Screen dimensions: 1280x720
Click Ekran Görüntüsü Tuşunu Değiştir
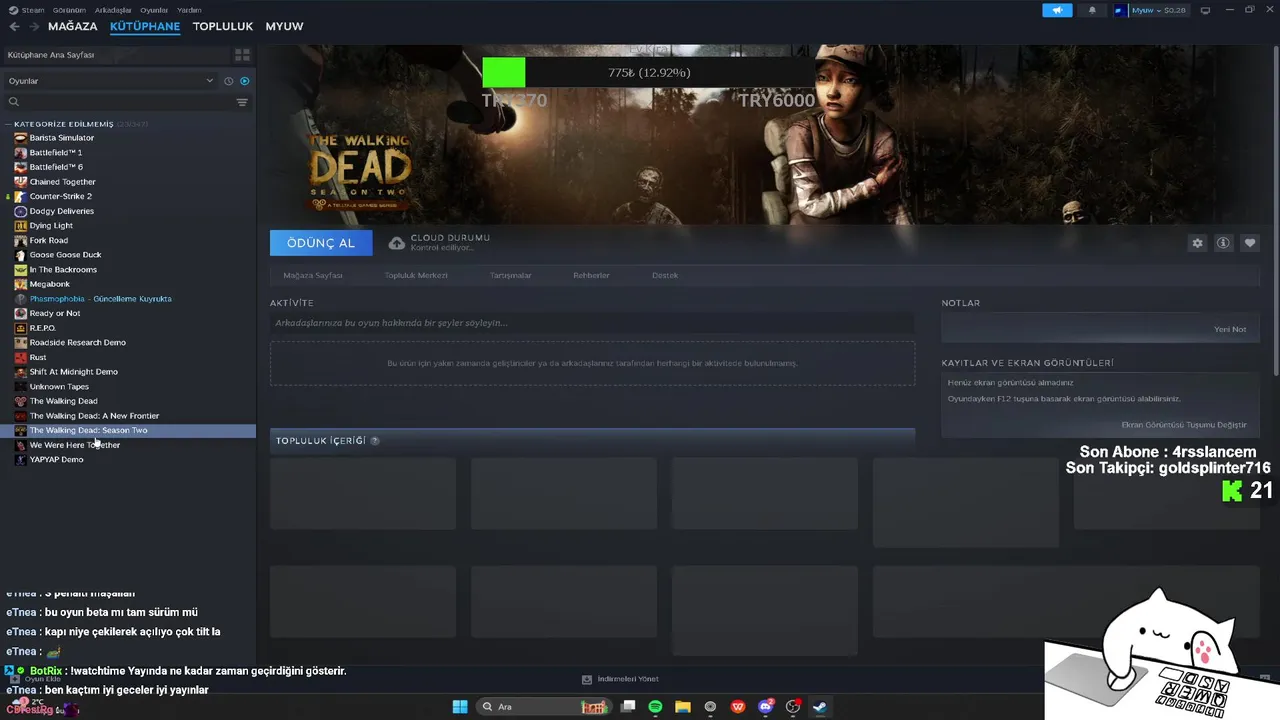pos(1184,425)
